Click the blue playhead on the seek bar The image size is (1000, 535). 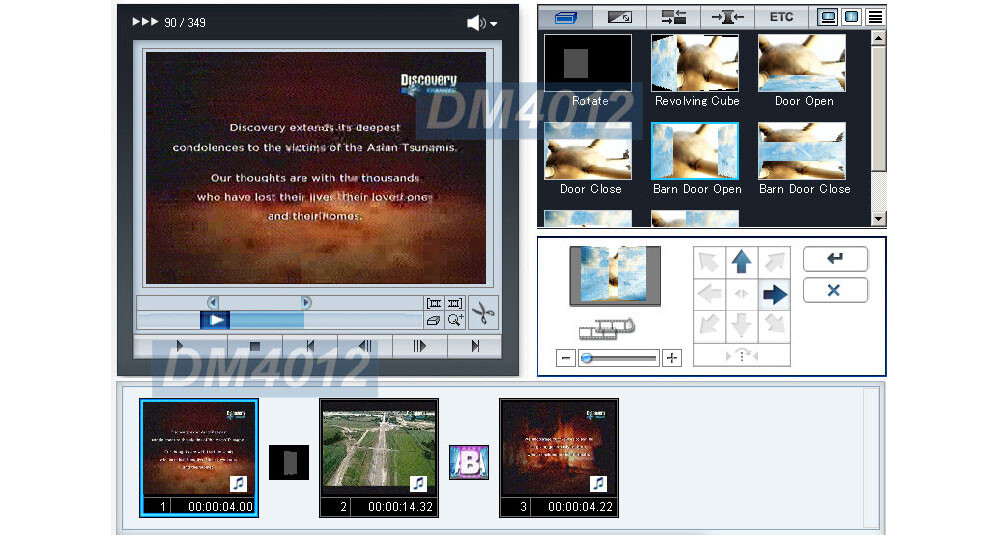[x=215, y=320]
